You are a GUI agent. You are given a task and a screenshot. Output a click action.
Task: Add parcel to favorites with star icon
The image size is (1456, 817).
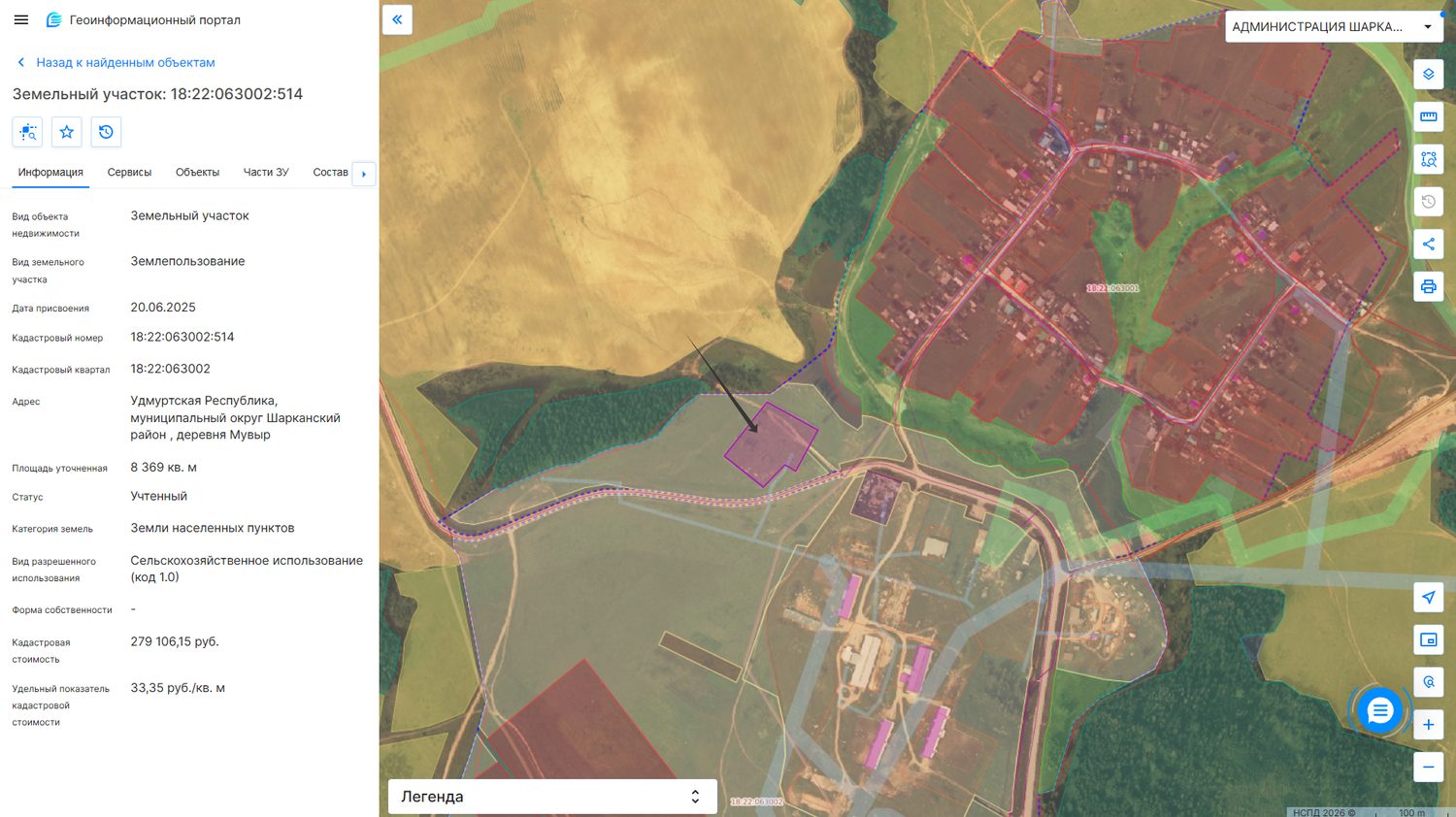67,132
